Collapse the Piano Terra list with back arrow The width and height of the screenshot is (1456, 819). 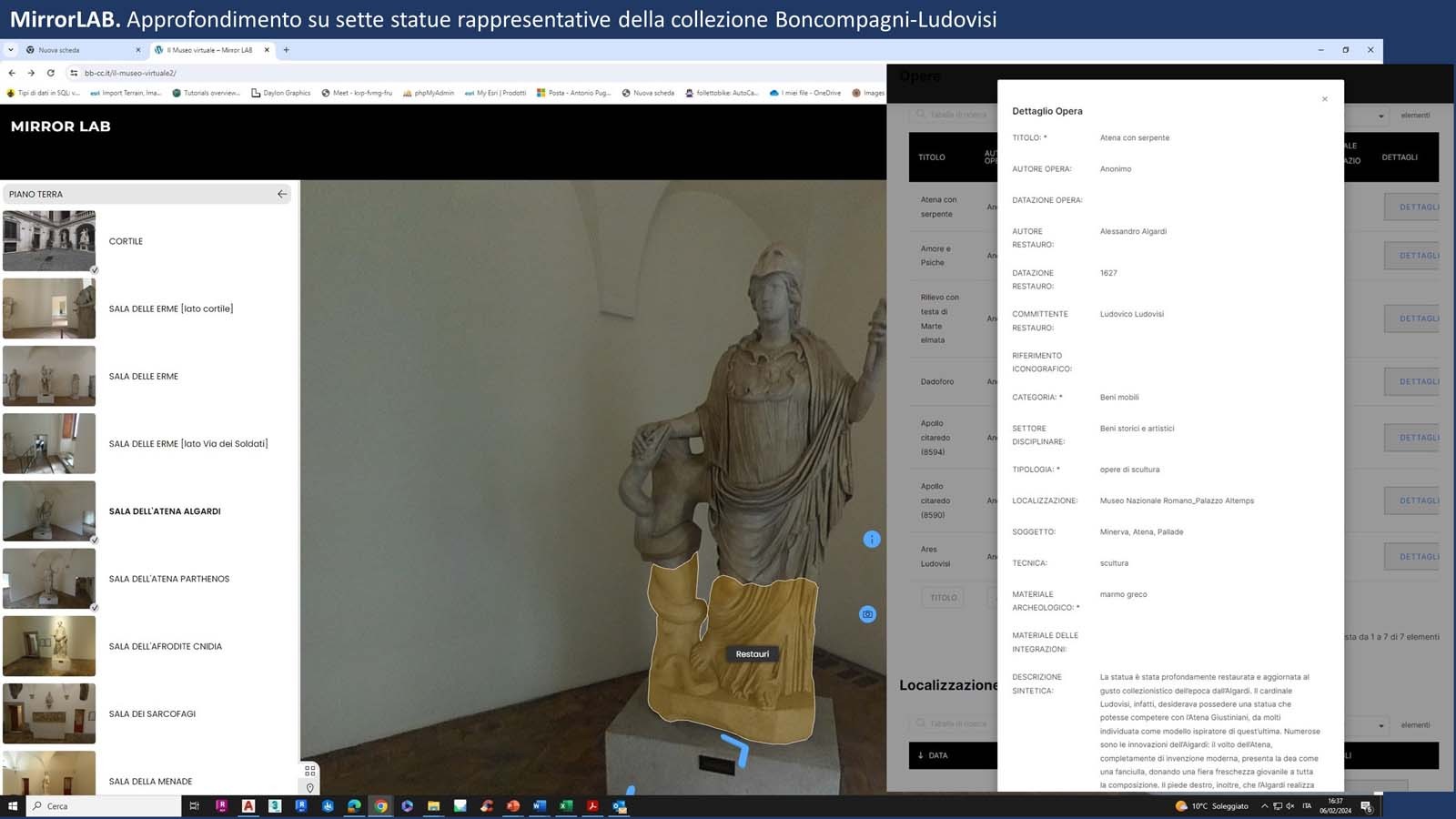282,194
